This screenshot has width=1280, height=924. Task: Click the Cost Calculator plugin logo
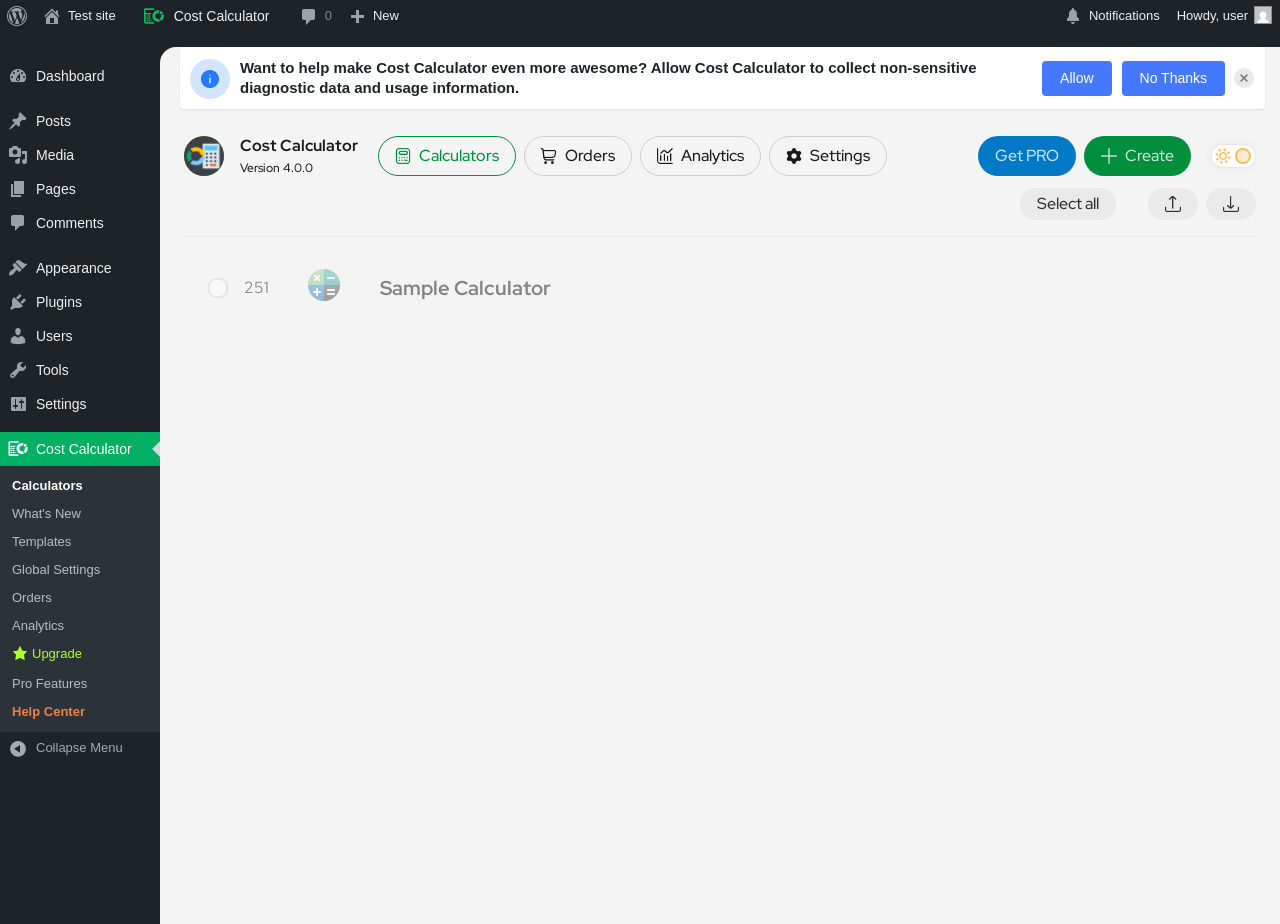[204, 156]
